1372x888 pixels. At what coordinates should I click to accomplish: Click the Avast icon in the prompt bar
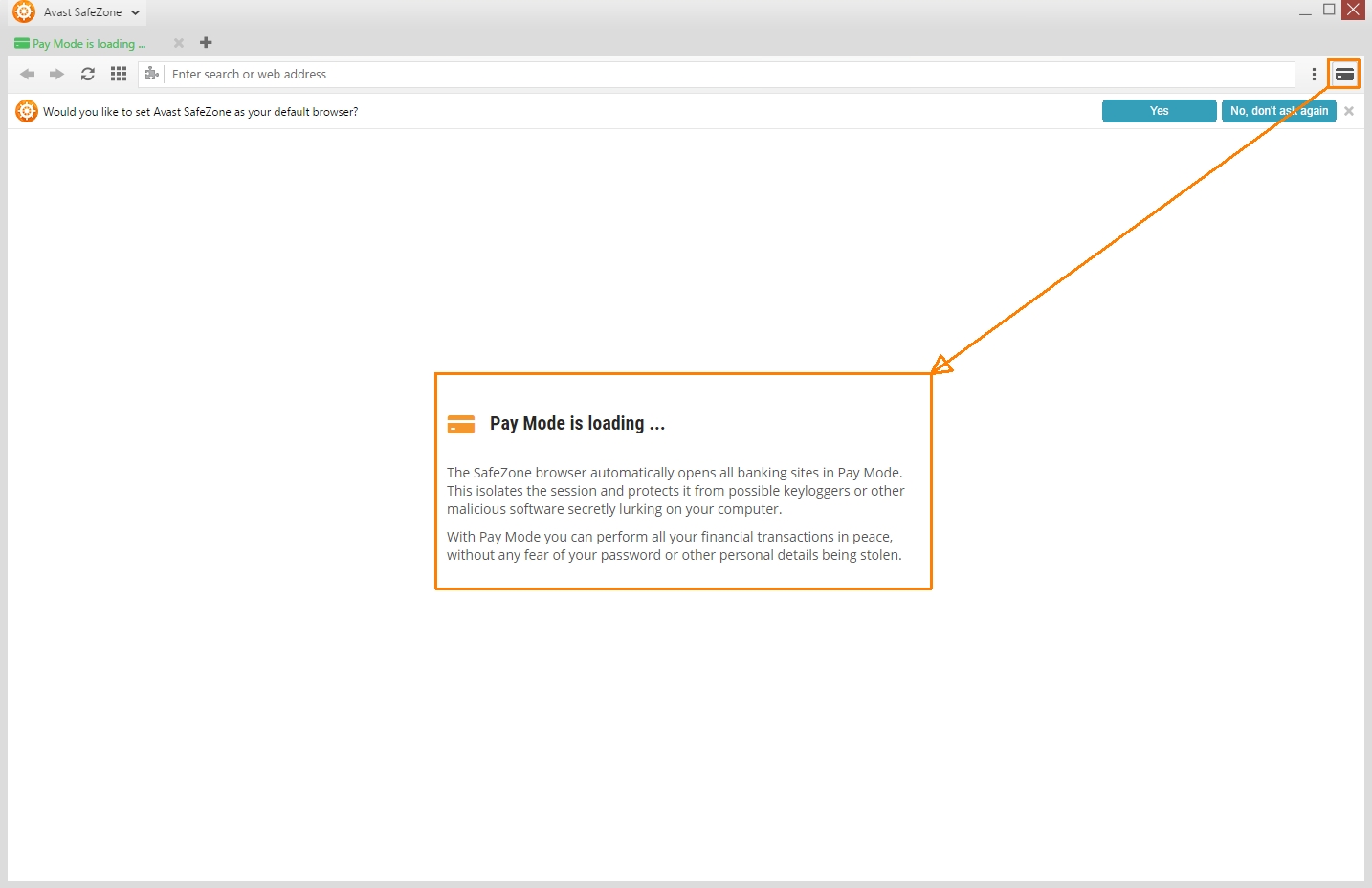(27, 111)
